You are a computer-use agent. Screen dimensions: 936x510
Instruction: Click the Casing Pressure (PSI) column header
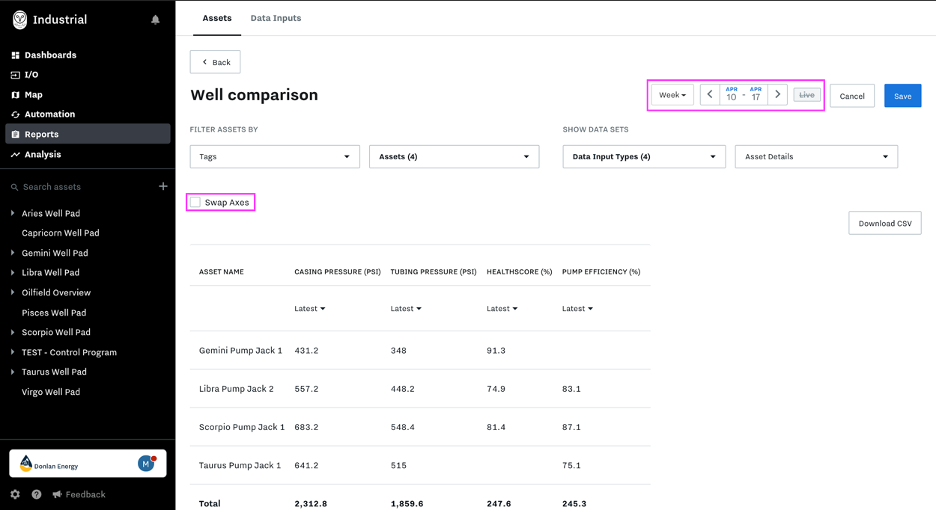point(337,272)
